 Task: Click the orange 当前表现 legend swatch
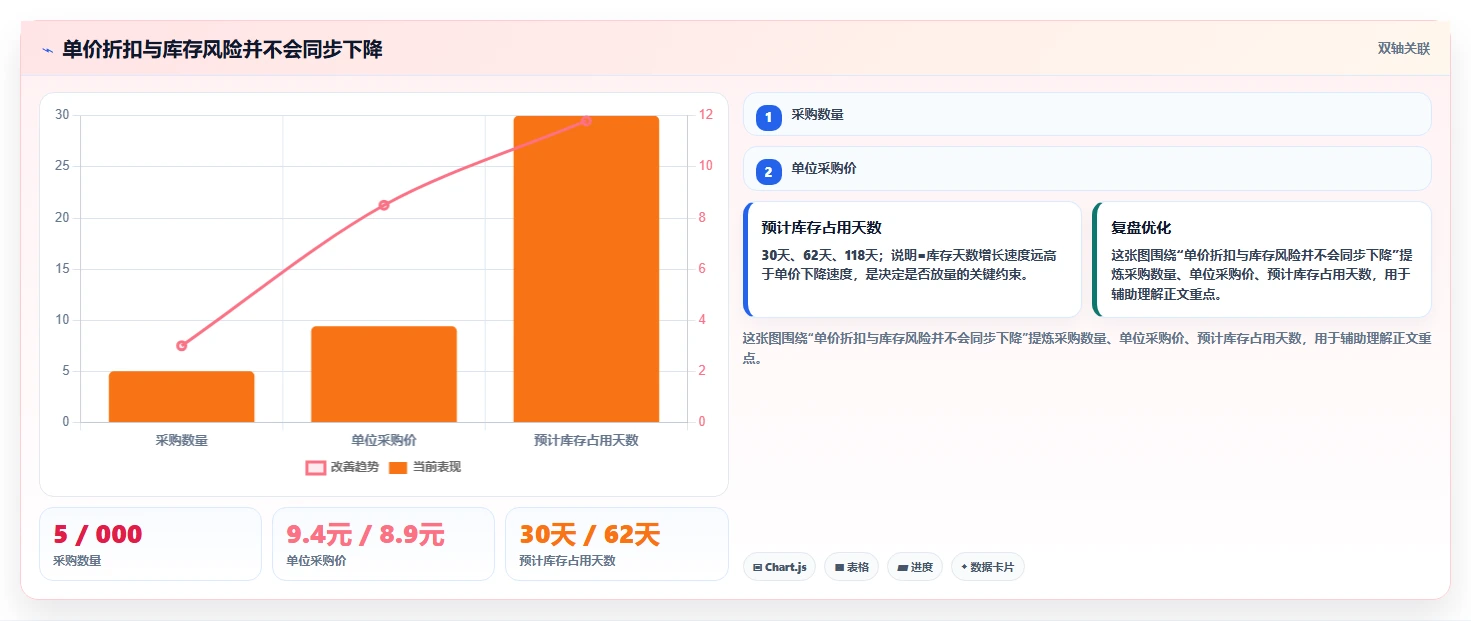(x=398, y=468)
